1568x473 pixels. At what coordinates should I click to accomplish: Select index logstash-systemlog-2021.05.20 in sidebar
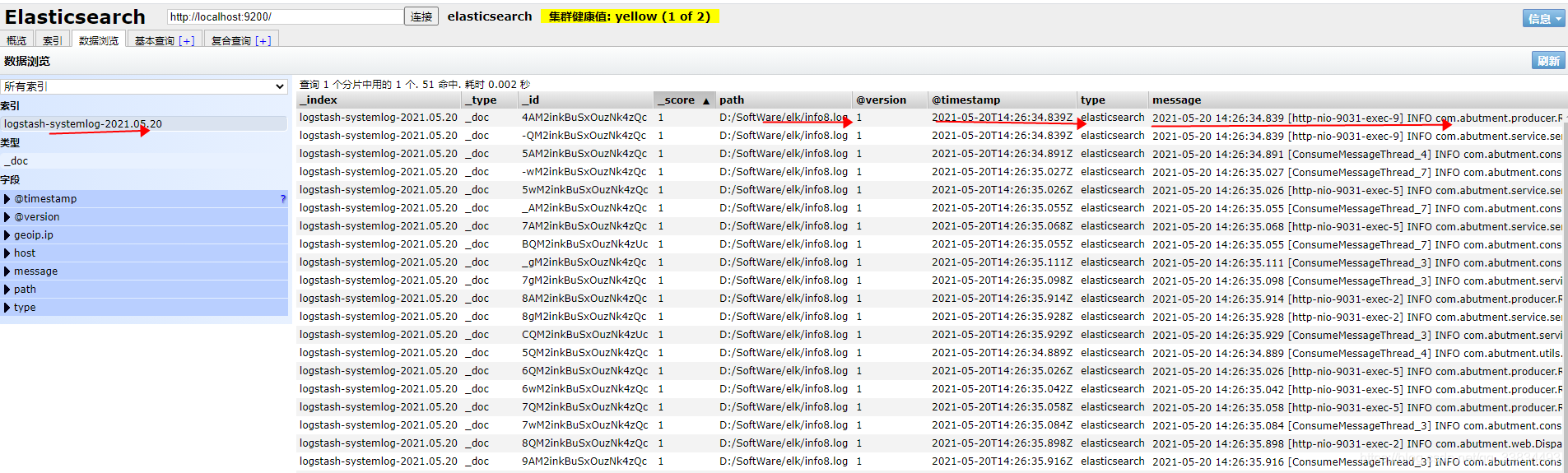tap(144, 124)
